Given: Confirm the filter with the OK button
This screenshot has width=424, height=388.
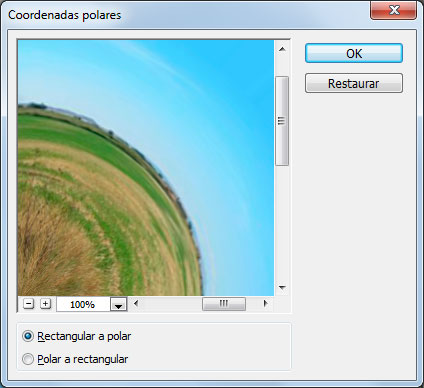Looking at the screenshot, I should [354, 53].
